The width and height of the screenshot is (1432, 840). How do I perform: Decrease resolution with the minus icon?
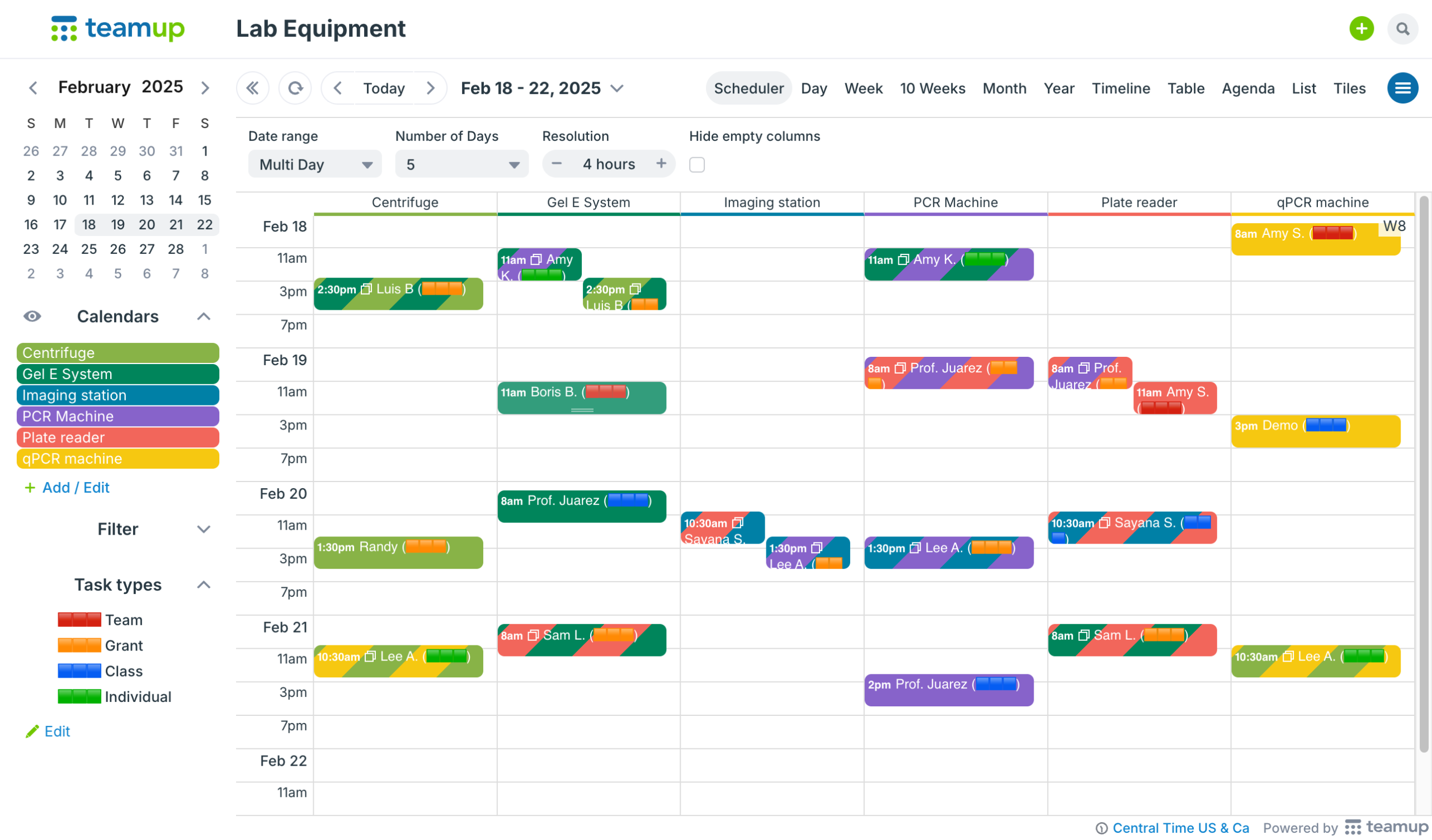click(557, 163)
